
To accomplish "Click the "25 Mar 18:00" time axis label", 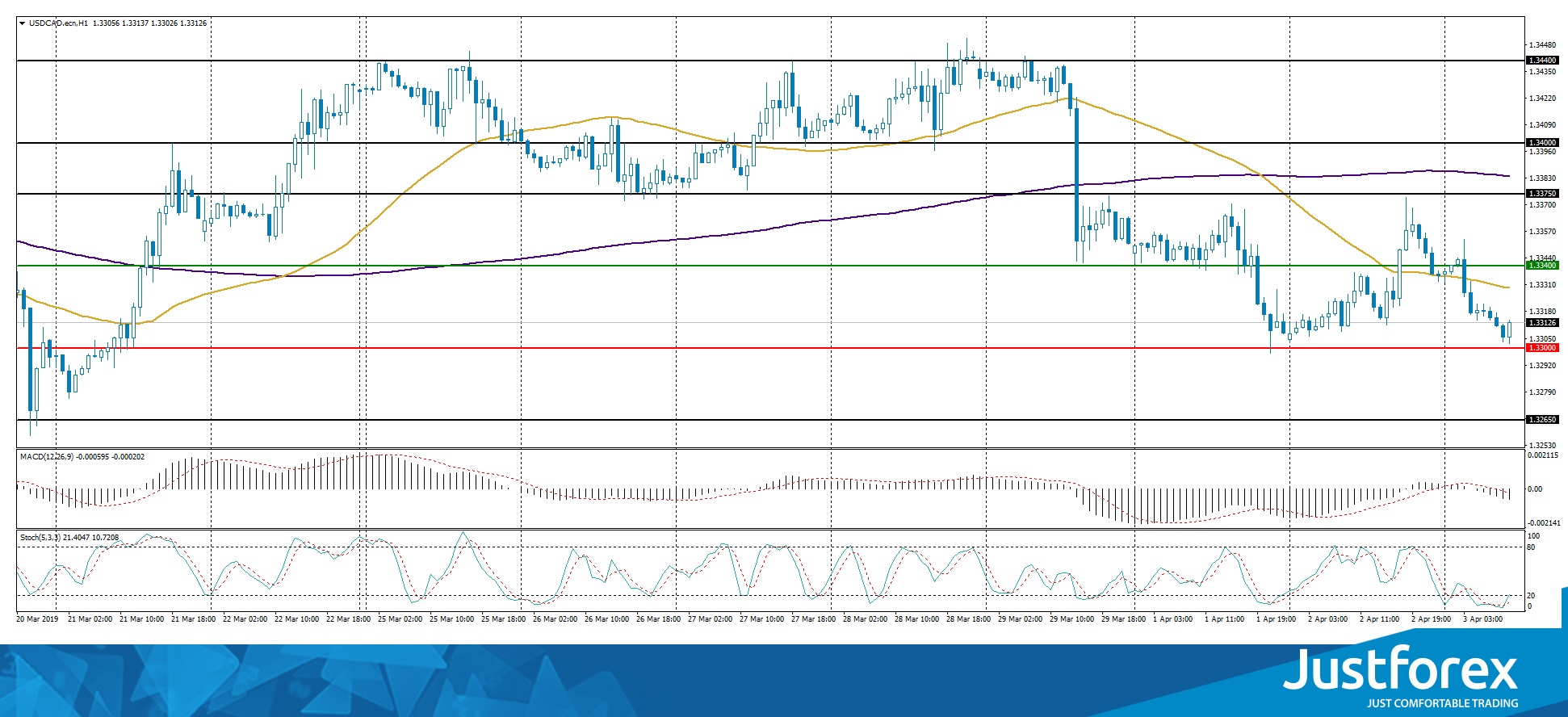I will (x=504, y=619).
